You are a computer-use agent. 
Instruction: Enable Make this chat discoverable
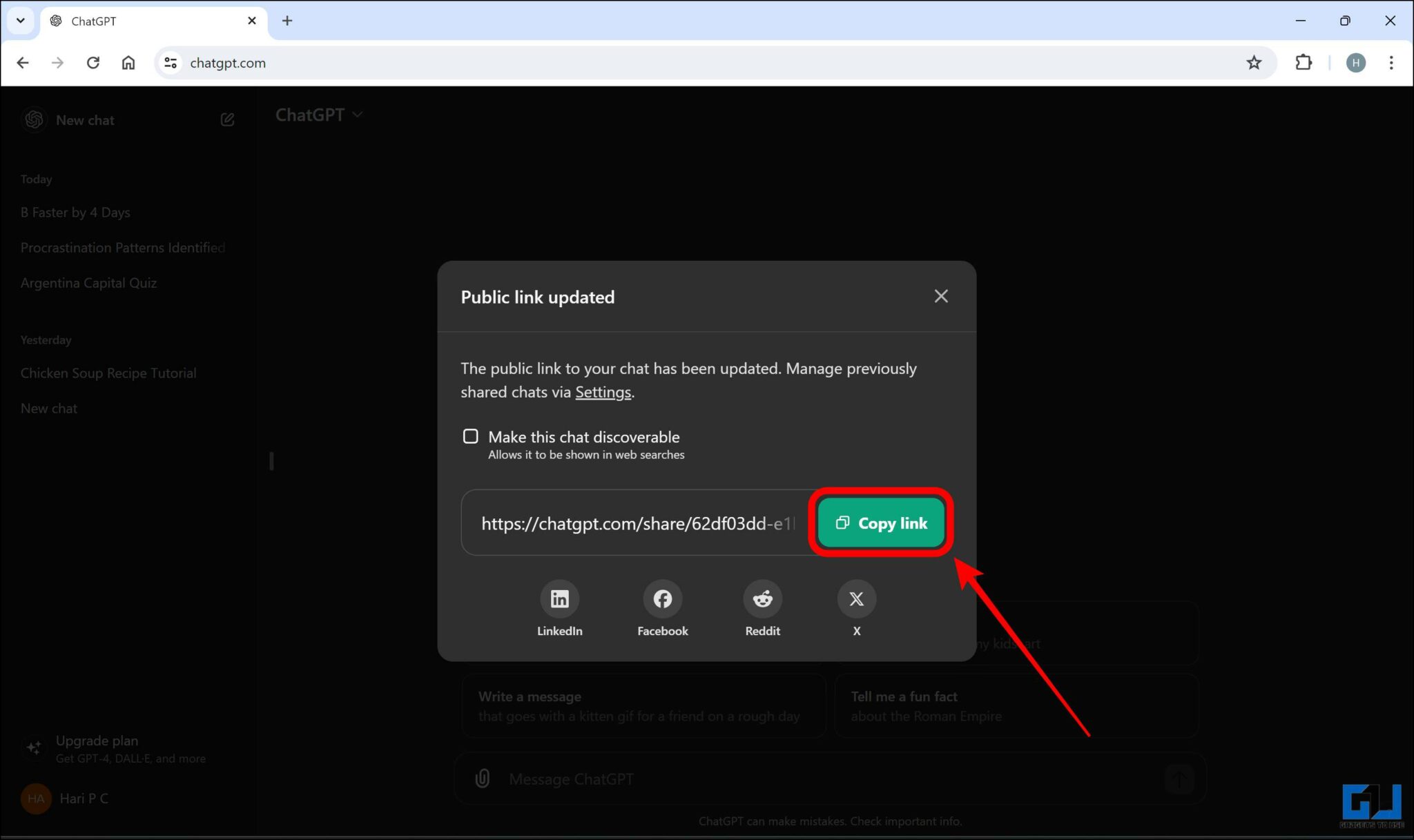470,436
